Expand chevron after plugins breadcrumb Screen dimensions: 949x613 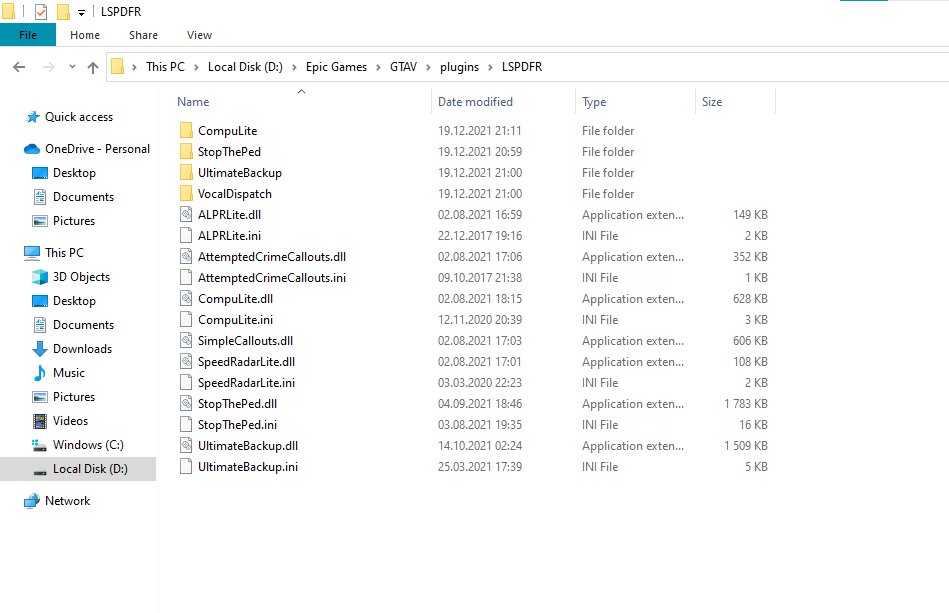(x=490, y=67)
